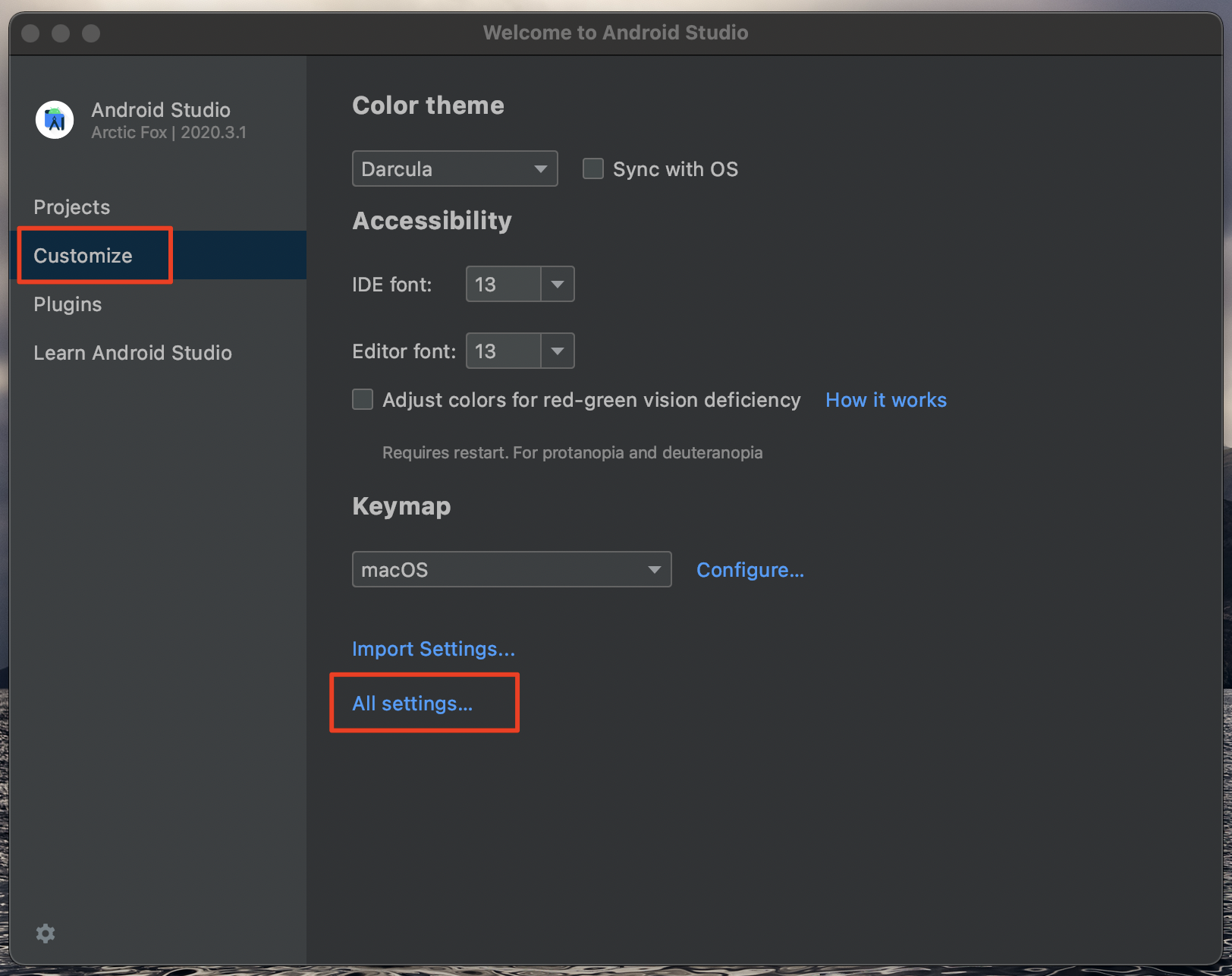Click the Keymap heading

coord(401,506)
